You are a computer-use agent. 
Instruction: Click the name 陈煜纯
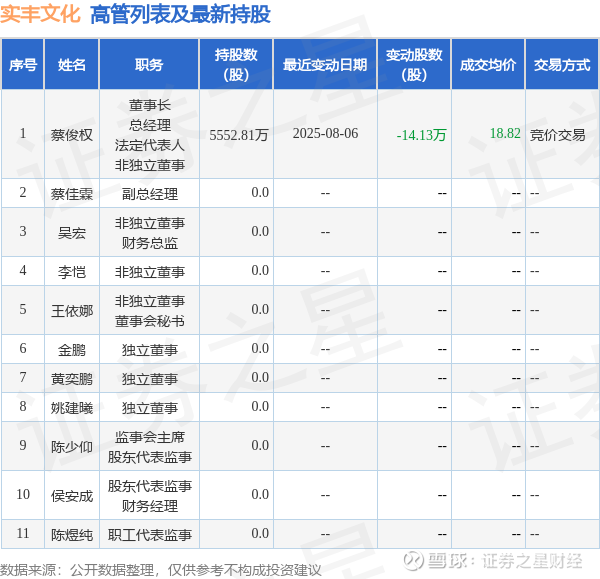click(72, 535)
